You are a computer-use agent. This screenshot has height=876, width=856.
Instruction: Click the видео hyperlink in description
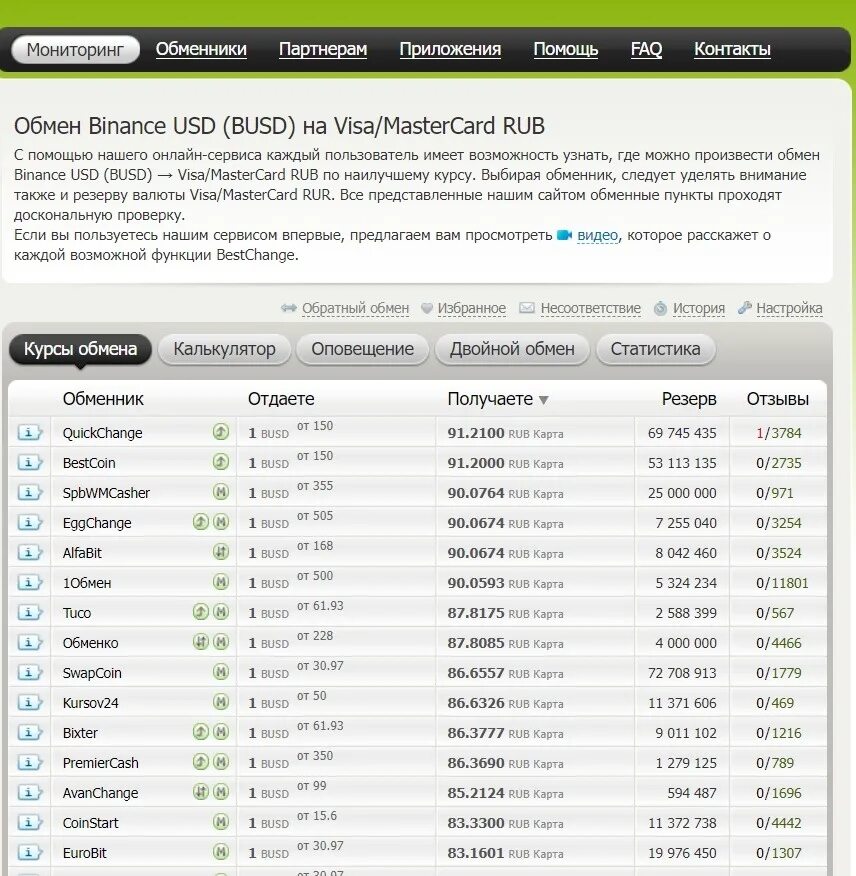[x=597, y=235]
